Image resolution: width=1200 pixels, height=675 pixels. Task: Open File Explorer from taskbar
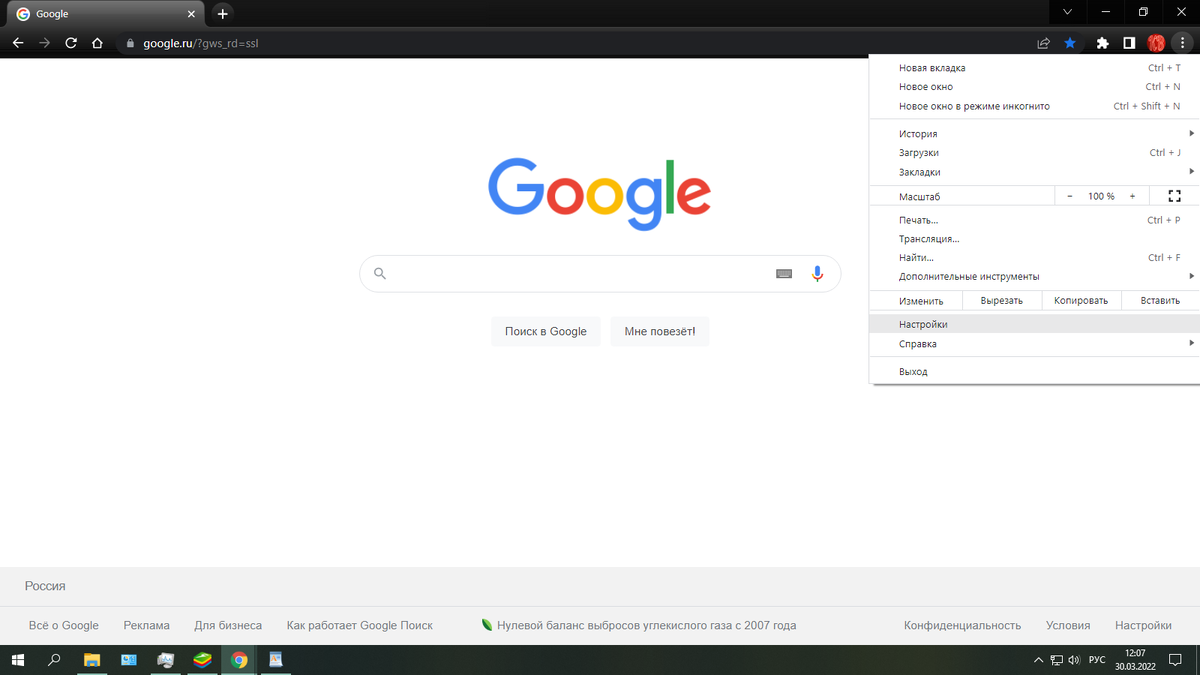point(92,660)
